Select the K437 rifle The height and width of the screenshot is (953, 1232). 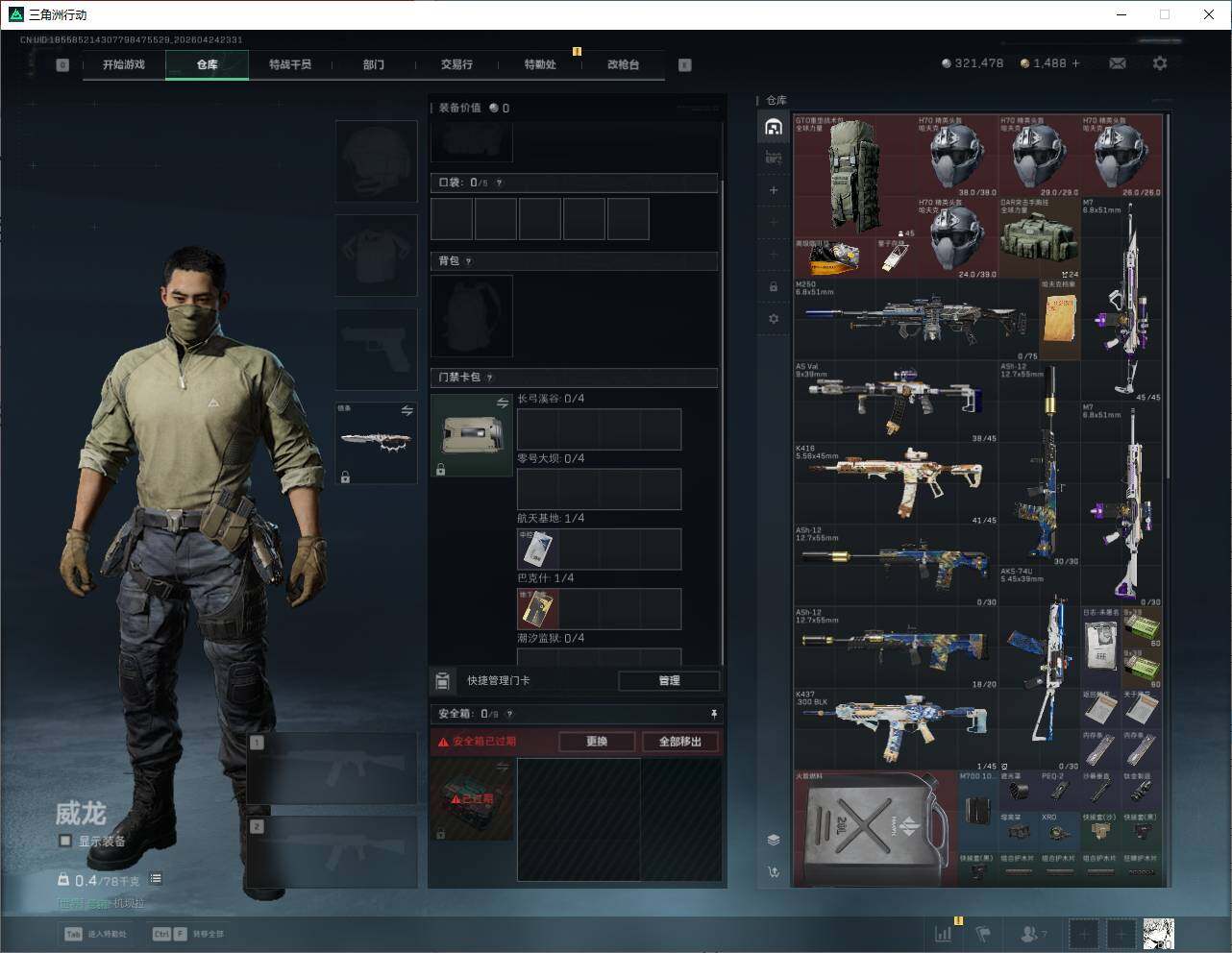[896, 729]
